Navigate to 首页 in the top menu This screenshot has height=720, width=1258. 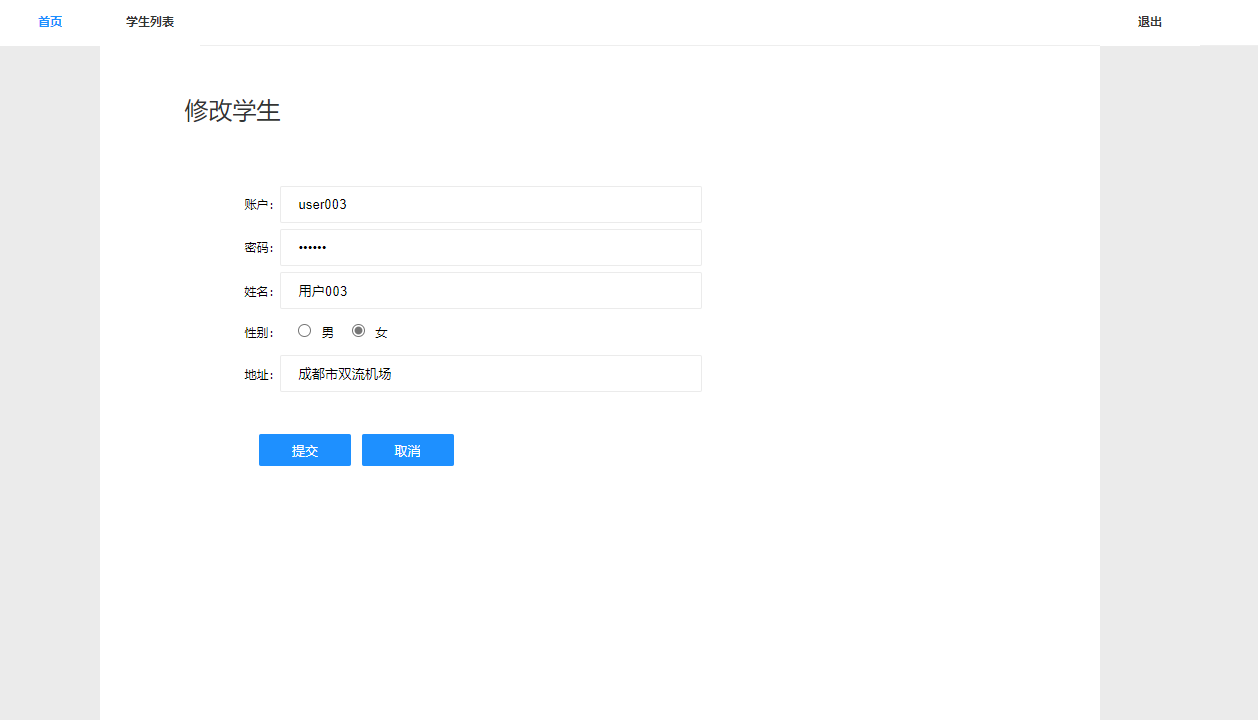[49, 21]
